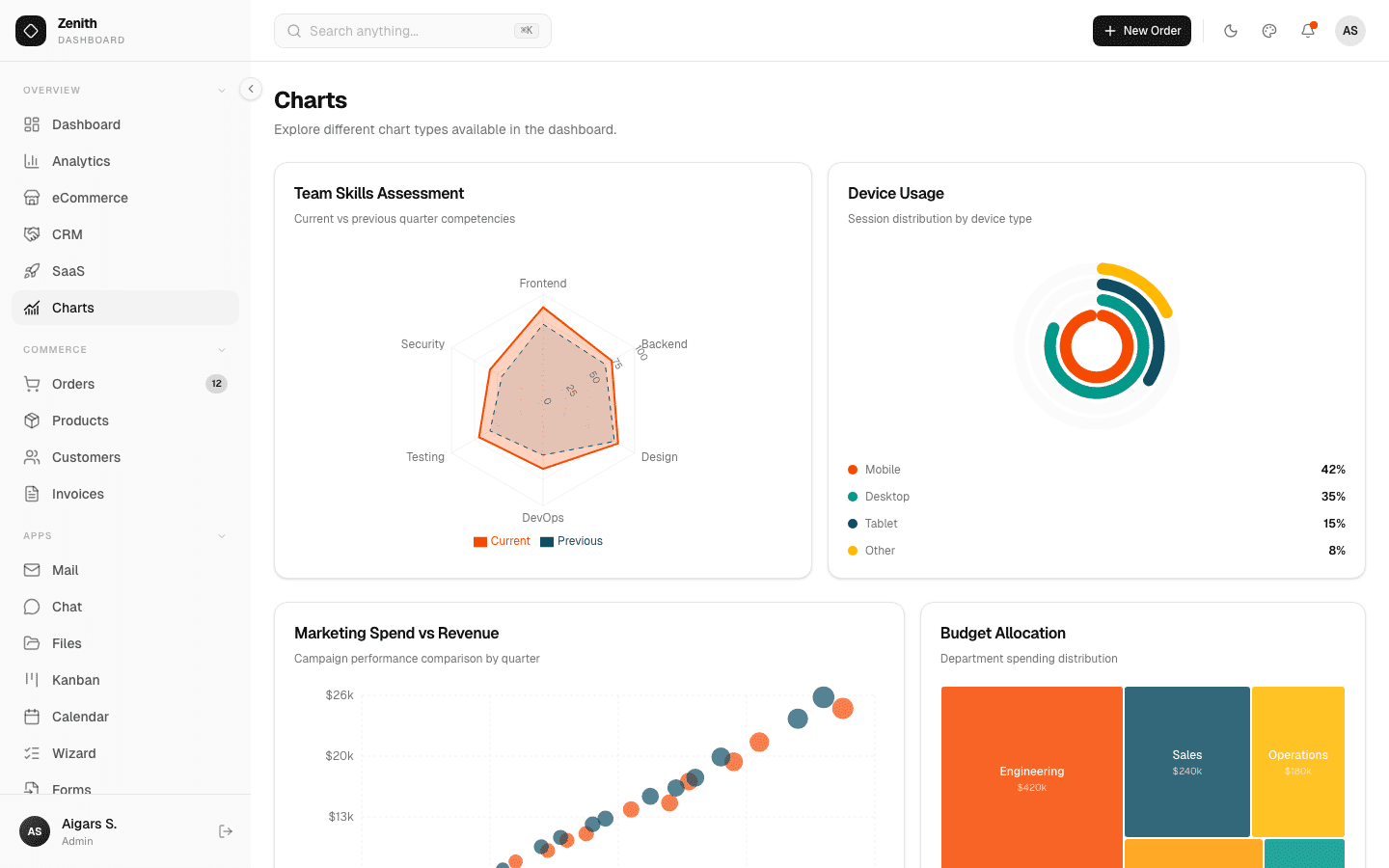Image resolution: width=1389 pixels, height=868 pixels.
Task: Select the eCommerce sidebar icon
Action: tap(32, 197)
